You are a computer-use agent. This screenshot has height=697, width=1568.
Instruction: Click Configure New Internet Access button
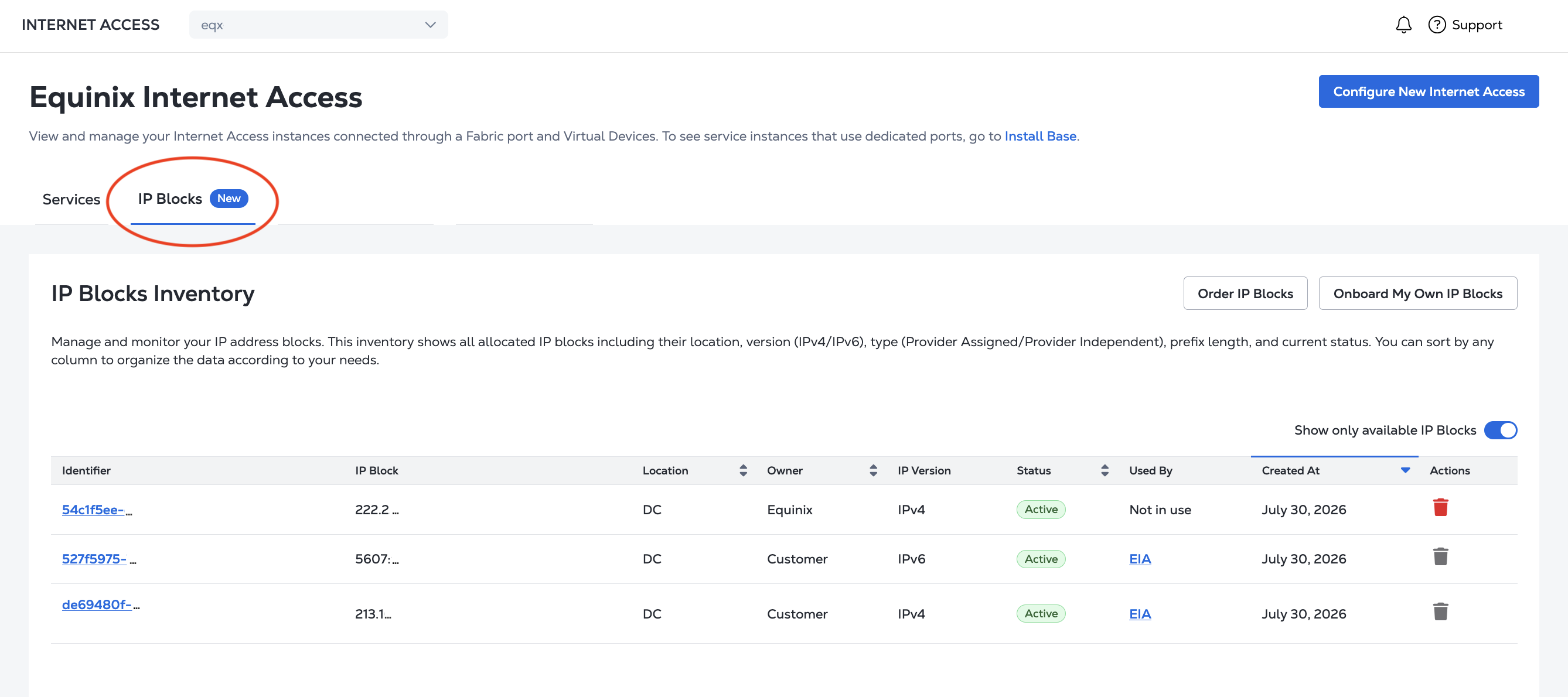click(x=1428, y=91)
